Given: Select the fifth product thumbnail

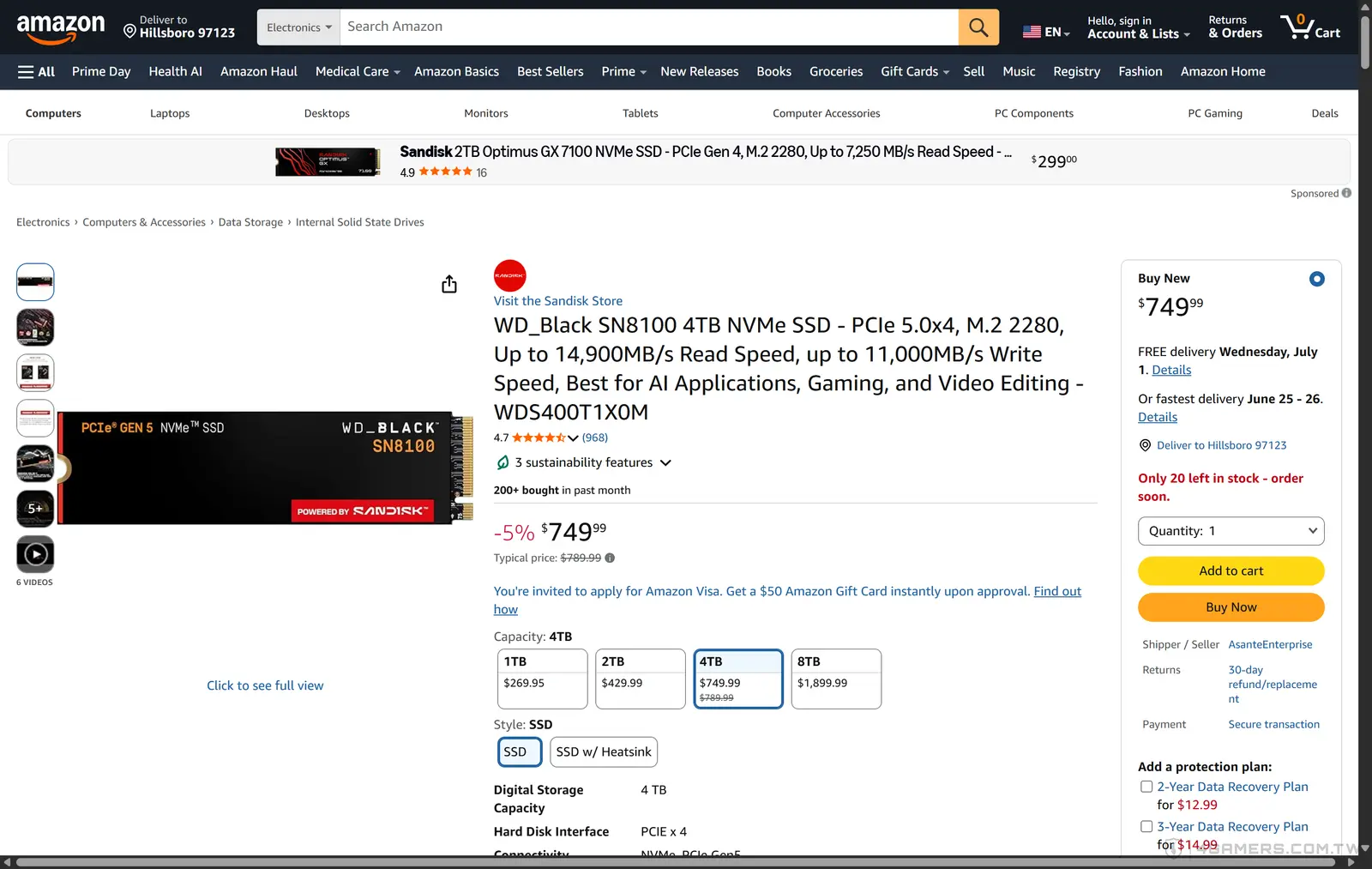Looking at the screenshot, I should click(35, 463).
